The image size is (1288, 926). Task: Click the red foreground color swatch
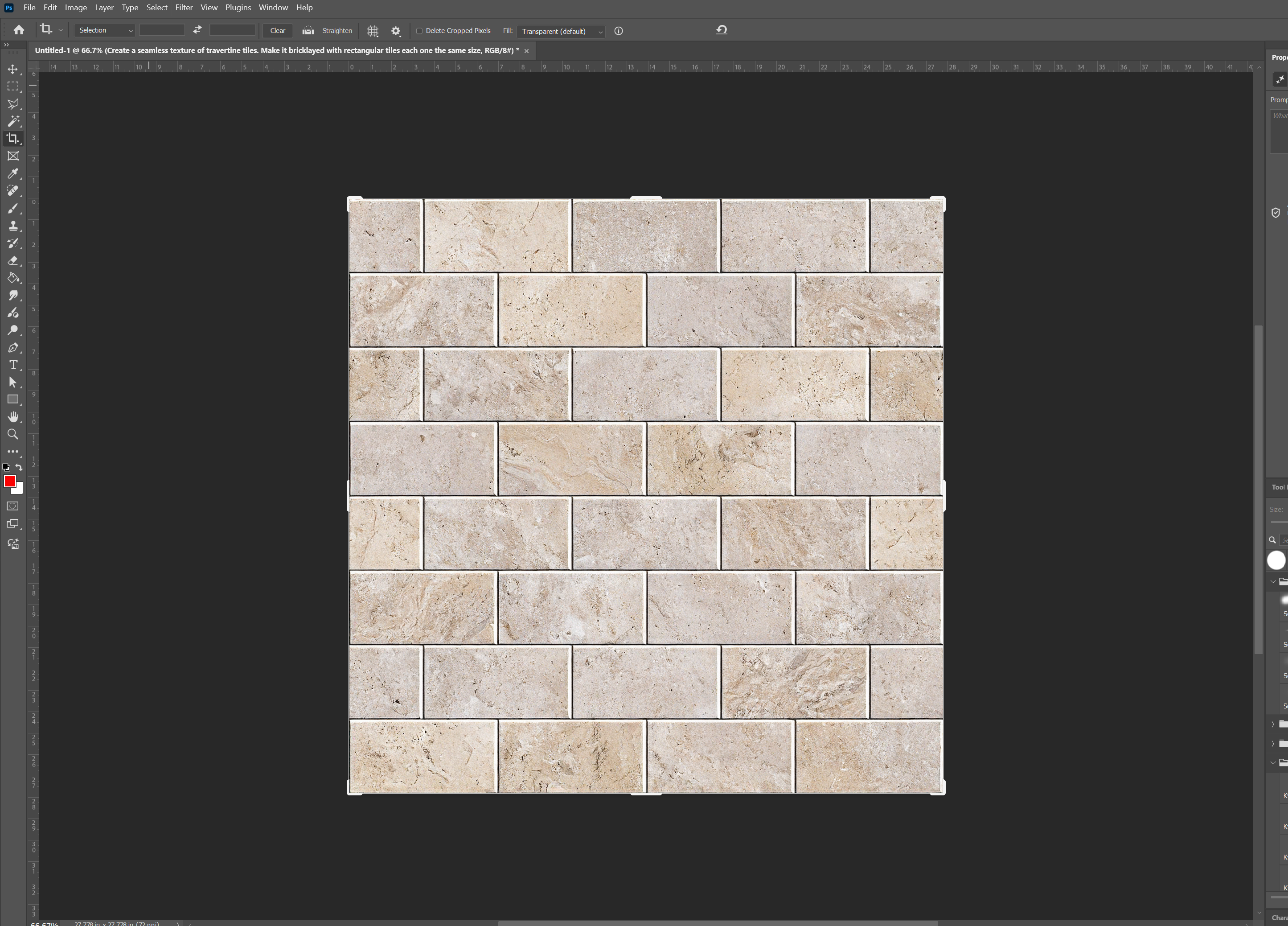click(9, 481)
